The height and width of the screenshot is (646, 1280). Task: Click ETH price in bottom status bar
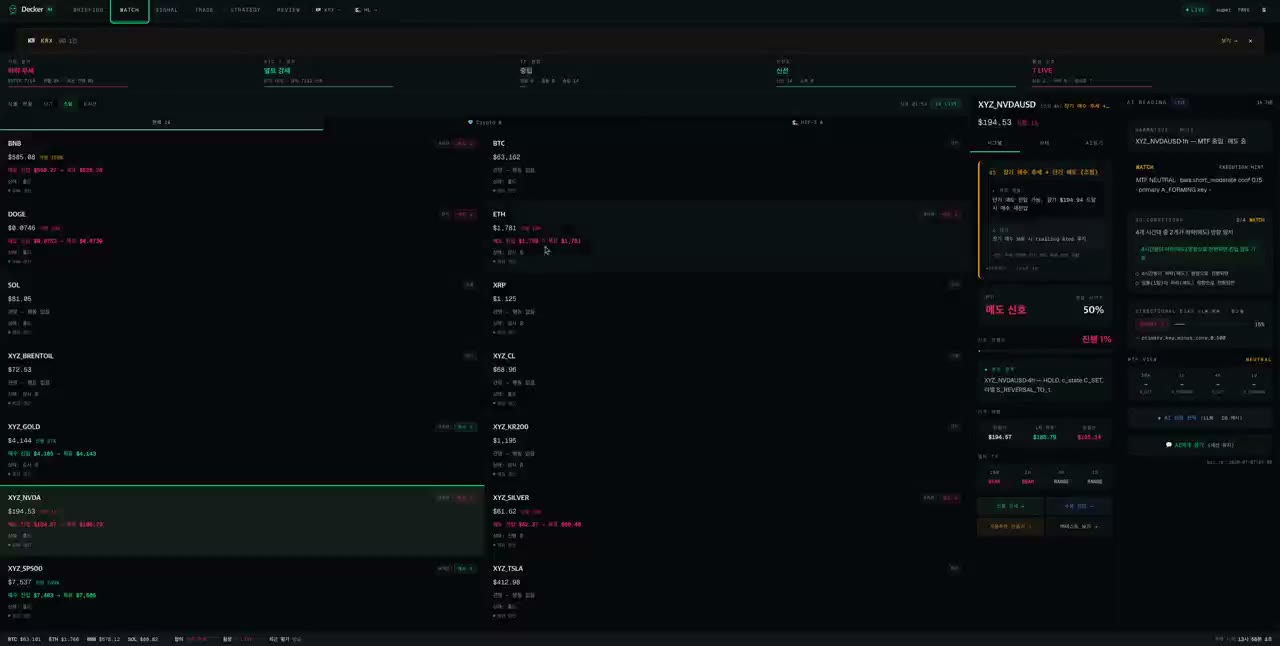(x=63, y=639)
